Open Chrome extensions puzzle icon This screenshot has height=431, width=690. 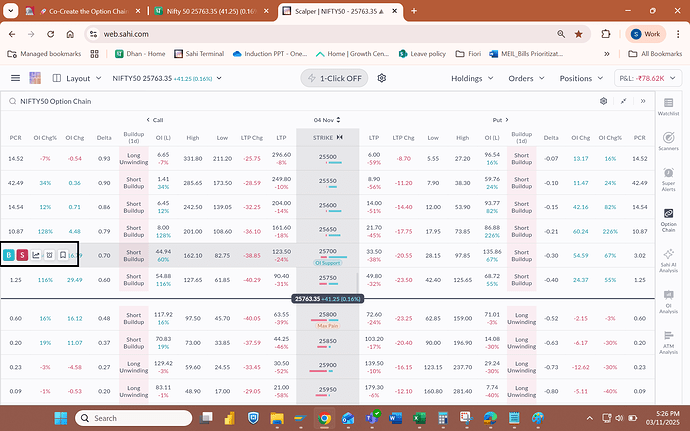click(x=606, y=34)
